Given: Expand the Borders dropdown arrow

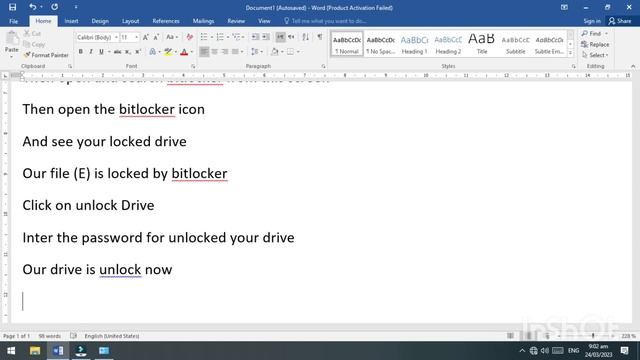Looking at the screenshot, I should [x=298, y=52].
